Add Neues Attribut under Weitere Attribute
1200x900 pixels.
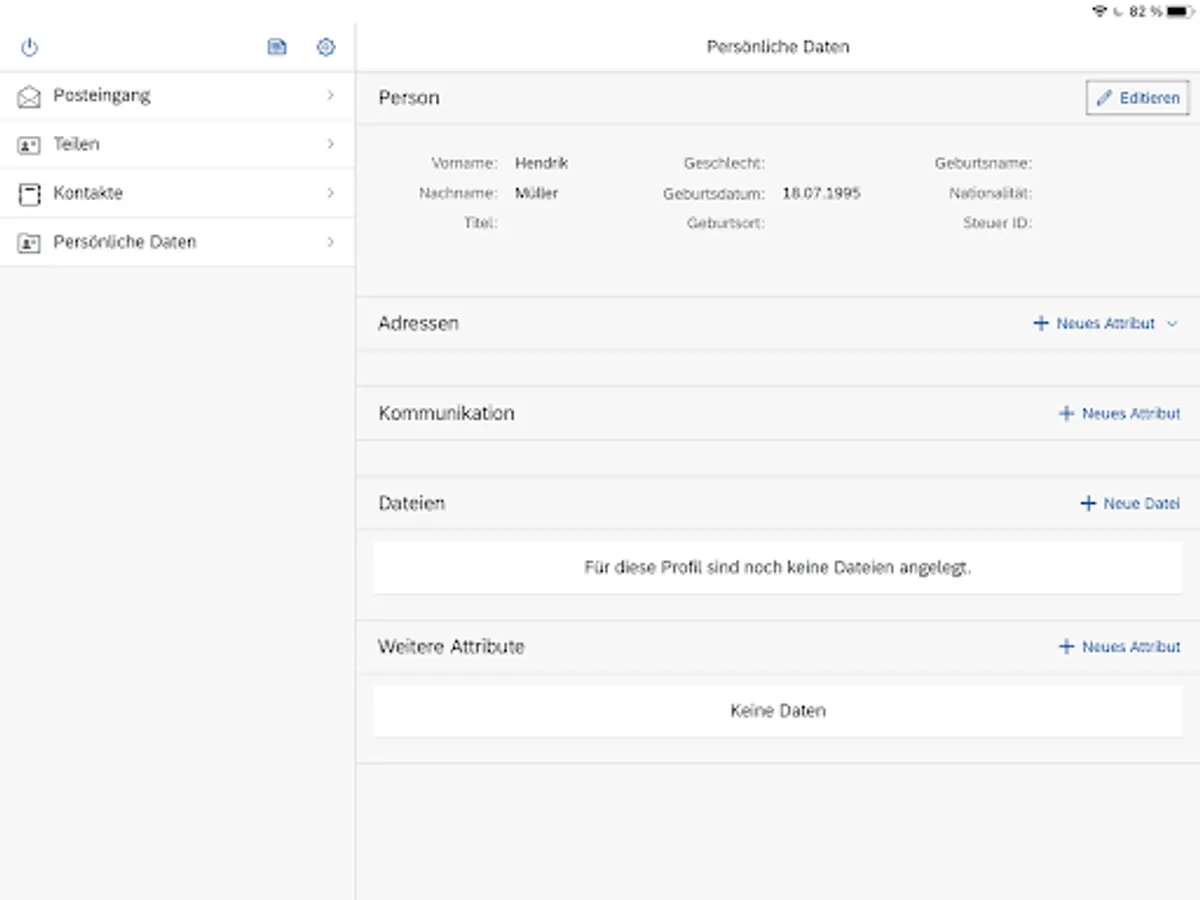1120,647
